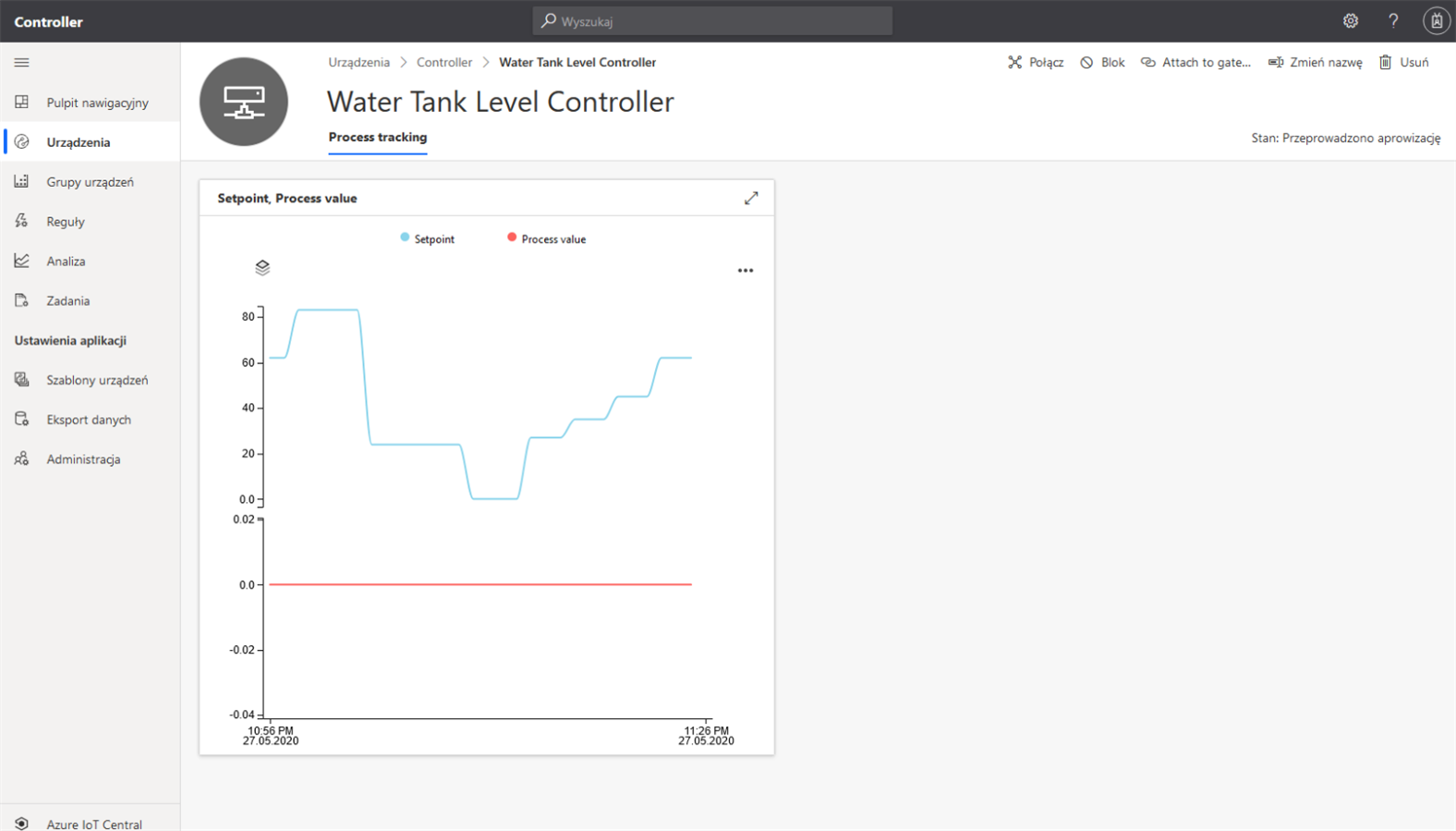Expand the chart to full screen
Image resolution: width=1456 pixels, height=831 pixels.
coord(751,198)
